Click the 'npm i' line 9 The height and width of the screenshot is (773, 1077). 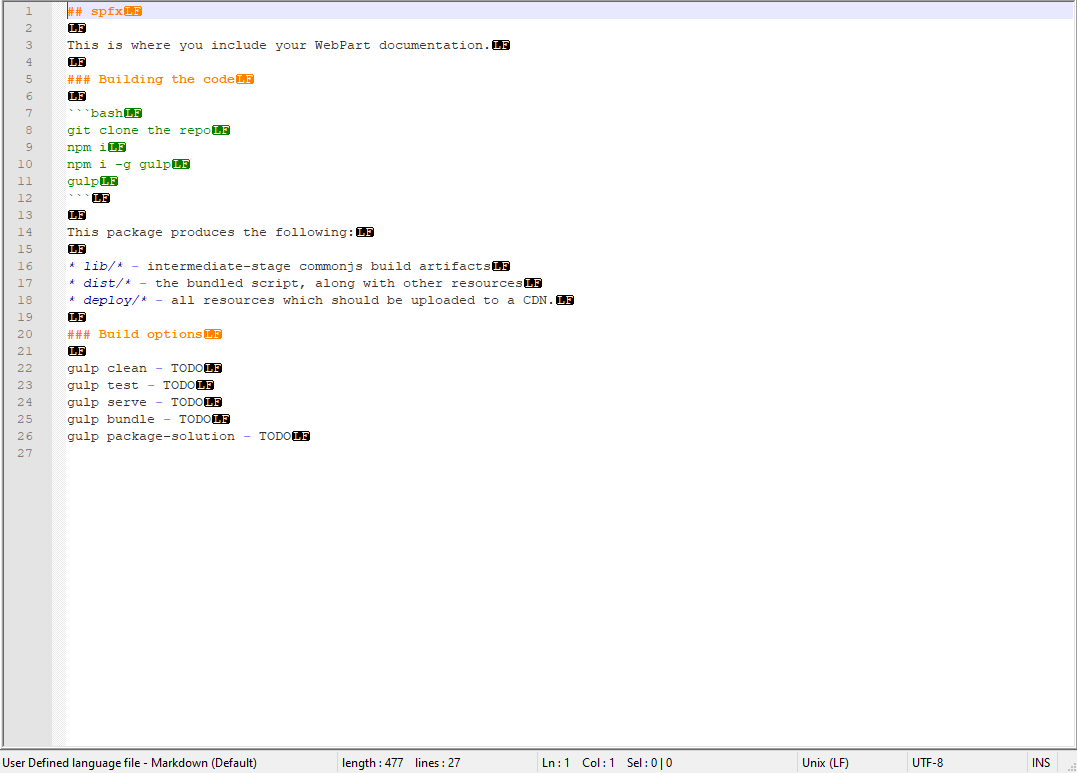click(x=87, y=147)
